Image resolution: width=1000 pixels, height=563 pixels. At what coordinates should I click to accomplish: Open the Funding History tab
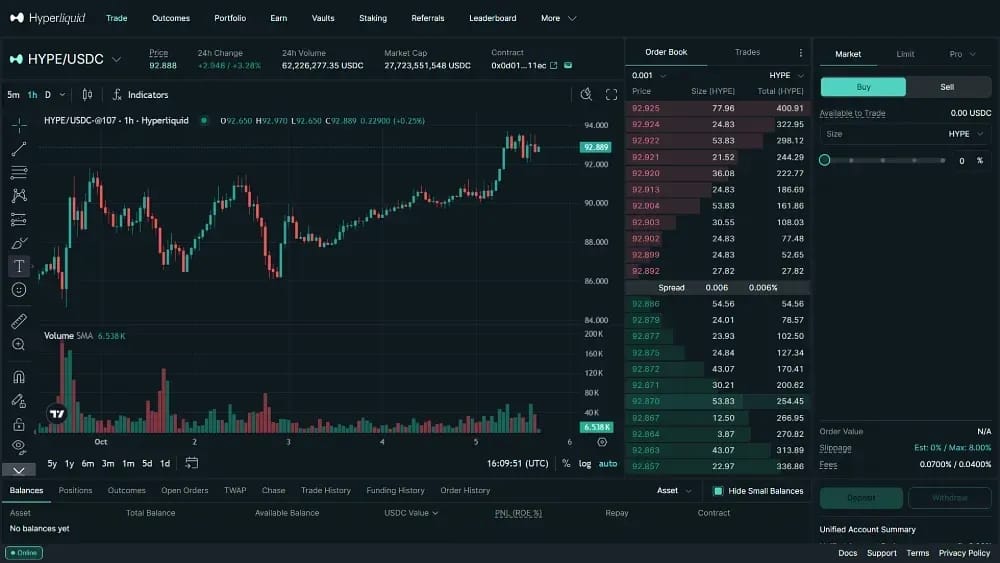click(x=395, y=490)
